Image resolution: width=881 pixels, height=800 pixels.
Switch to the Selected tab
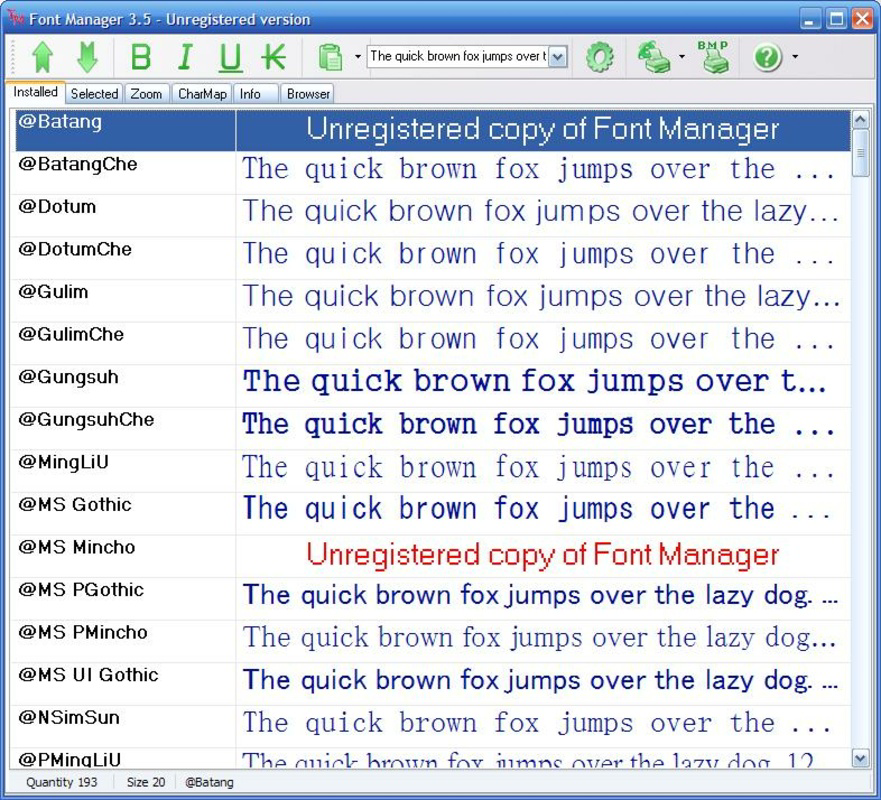[x=94, y=94]
